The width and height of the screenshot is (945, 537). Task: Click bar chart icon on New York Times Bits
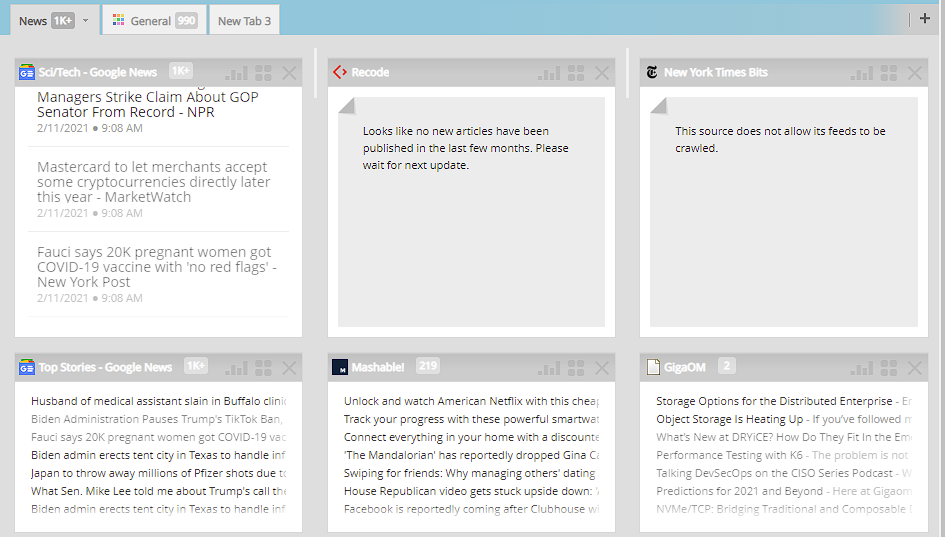[862, 74]
